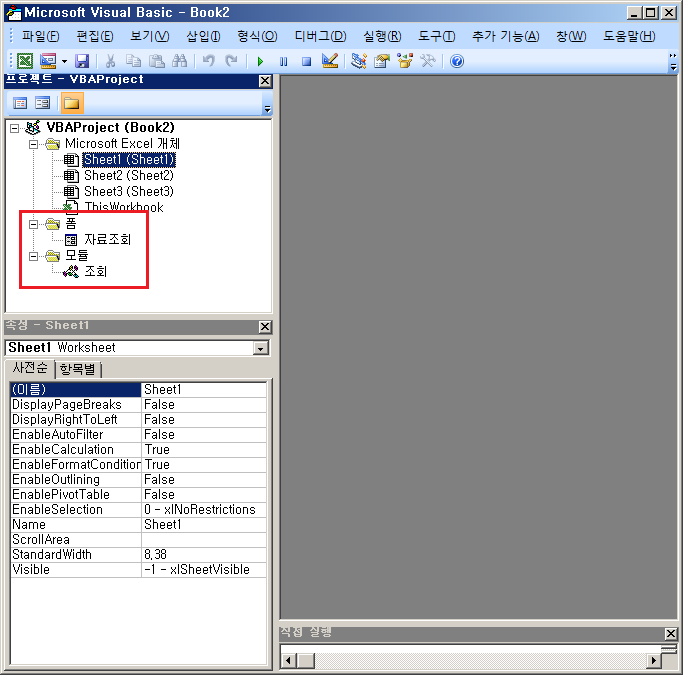Screen dimensions: 683x675
Task: Click the immediate window right scroll arrow
Action: (x=653, y=660)
